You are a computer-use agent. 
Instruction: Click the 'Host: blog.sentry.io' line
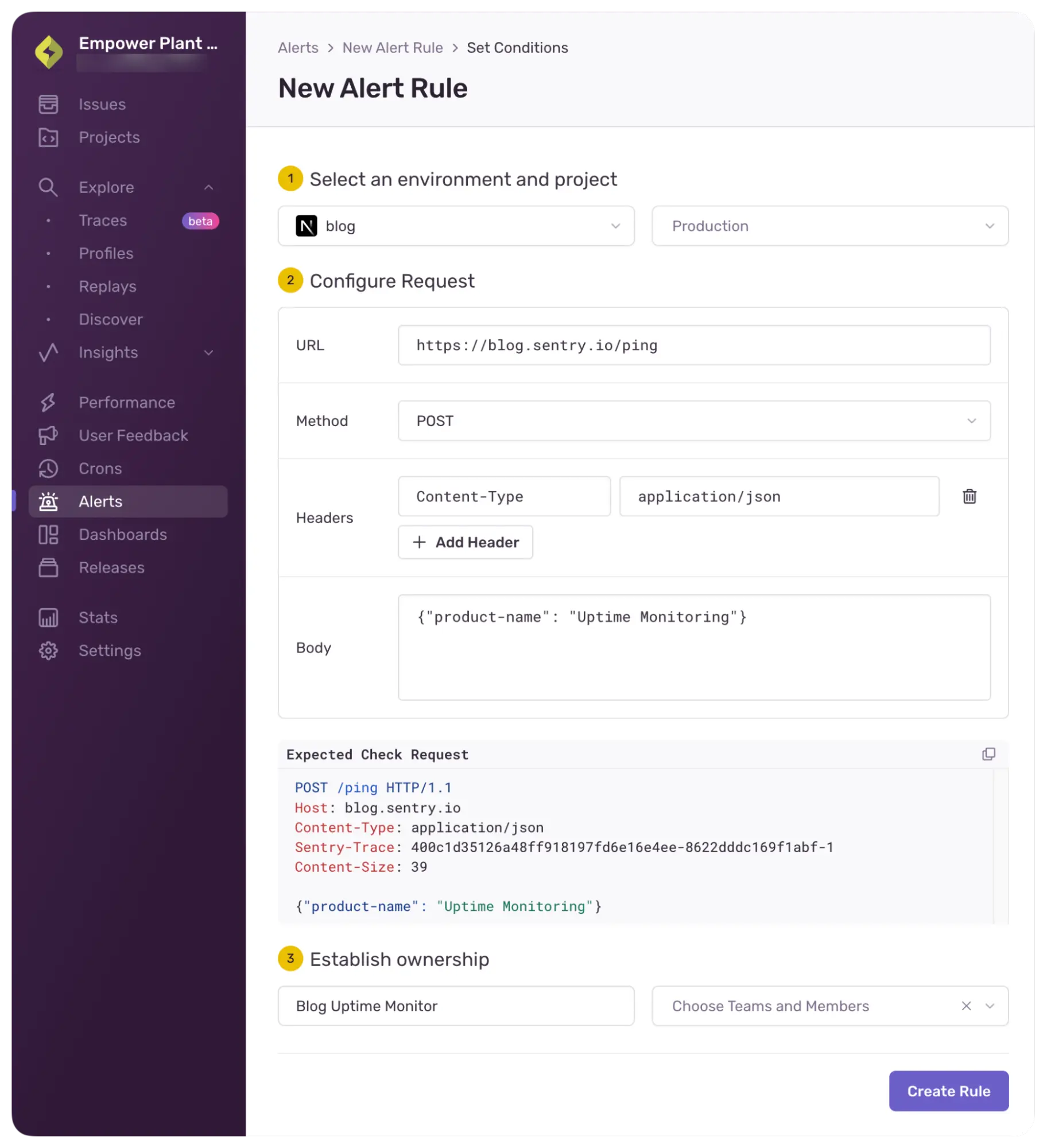tap(377, 807)
